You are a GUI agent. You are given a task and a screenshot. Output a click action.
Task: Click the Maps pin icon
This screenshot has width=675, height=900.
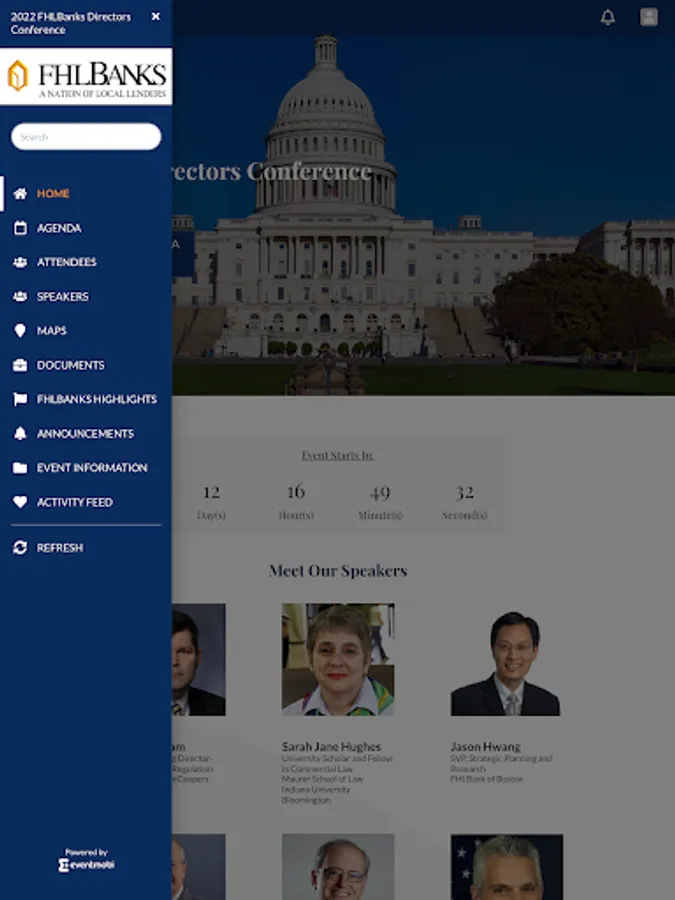tap(20, 331)
